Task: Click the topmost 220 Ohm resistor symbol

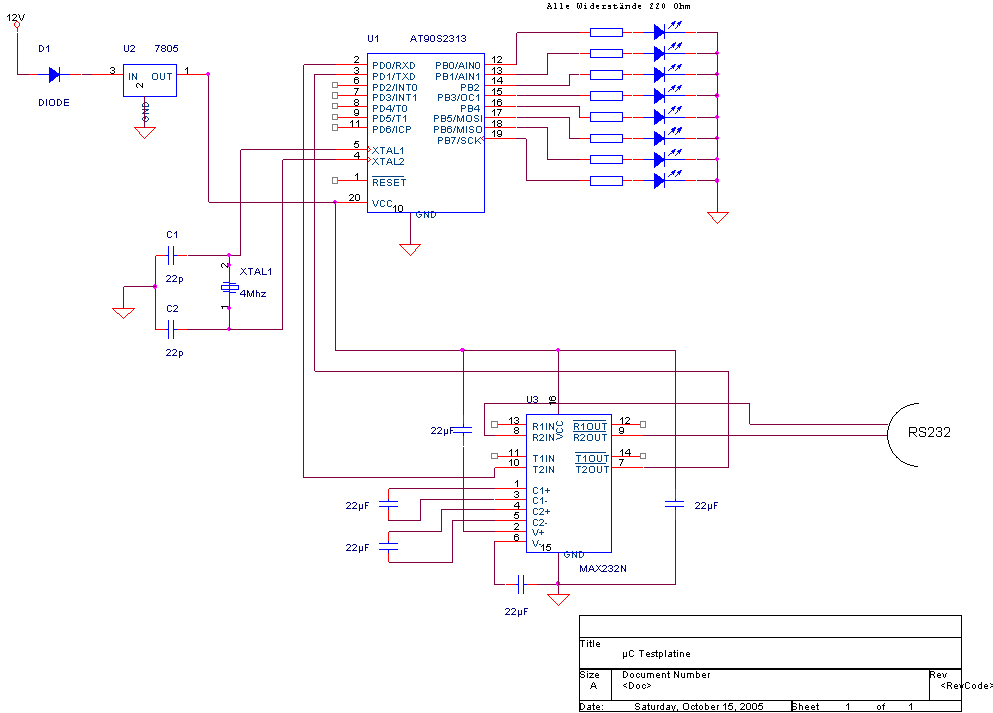Action: coord(606,32)
